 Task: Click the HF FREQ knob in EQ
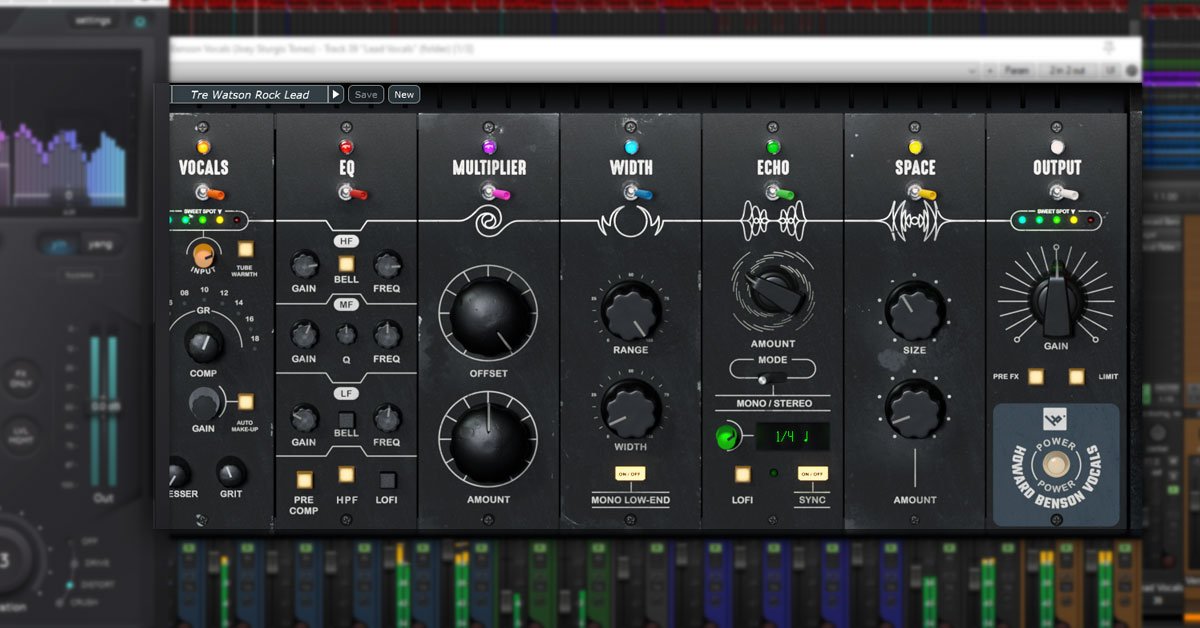click(x=388, y=265)
